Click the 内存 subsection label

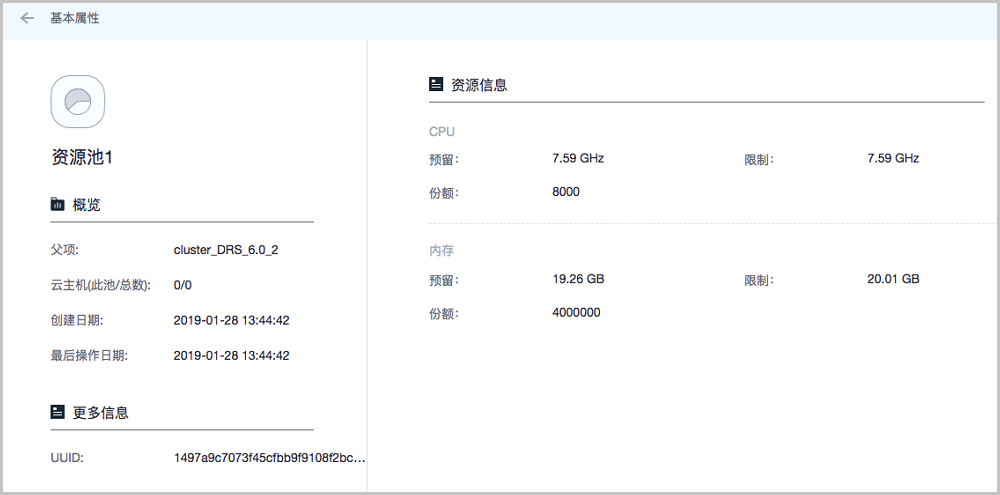[441, 250]
